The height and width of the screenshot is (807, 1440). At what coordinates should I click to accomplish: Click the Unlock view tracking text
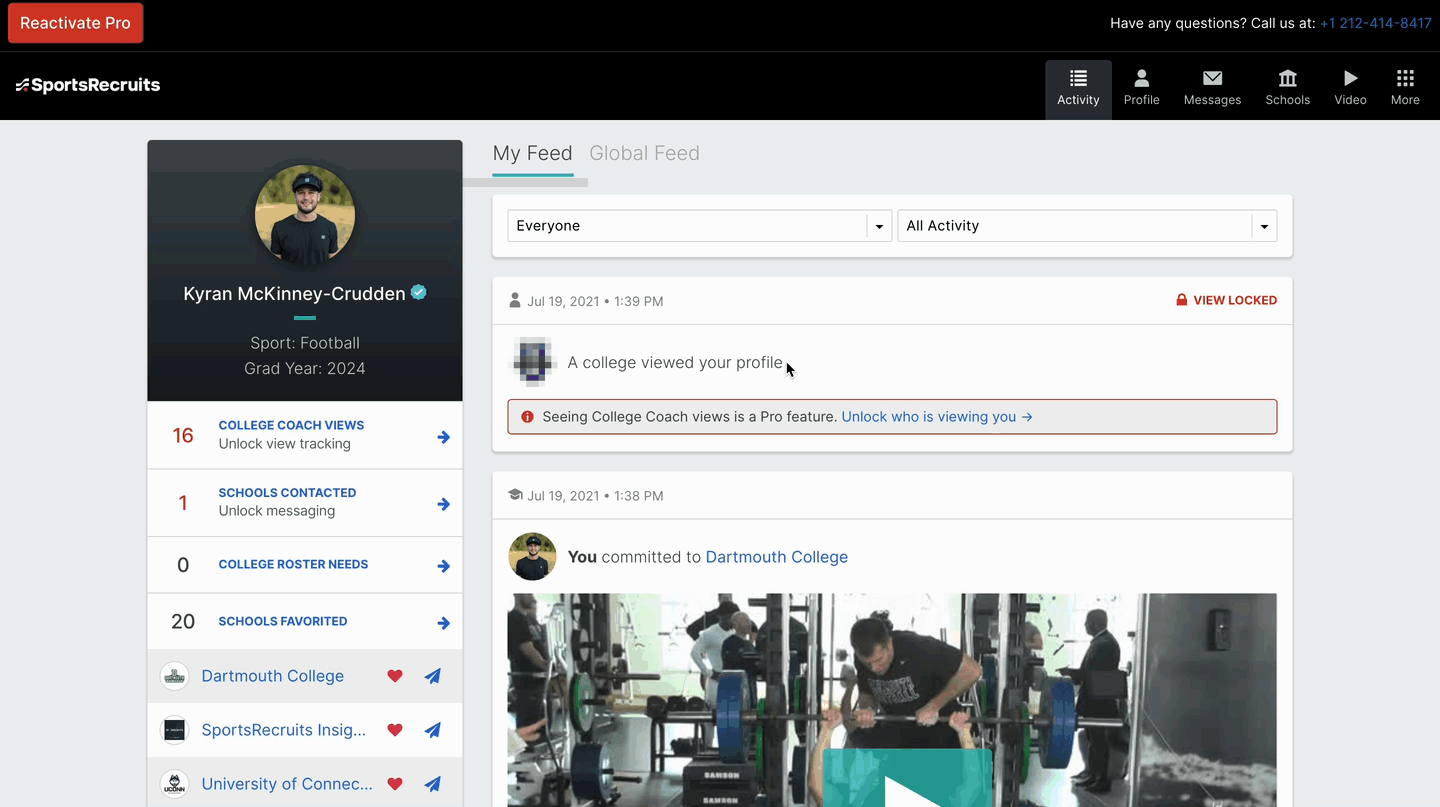pyautogui.click(x=285, y=444)
